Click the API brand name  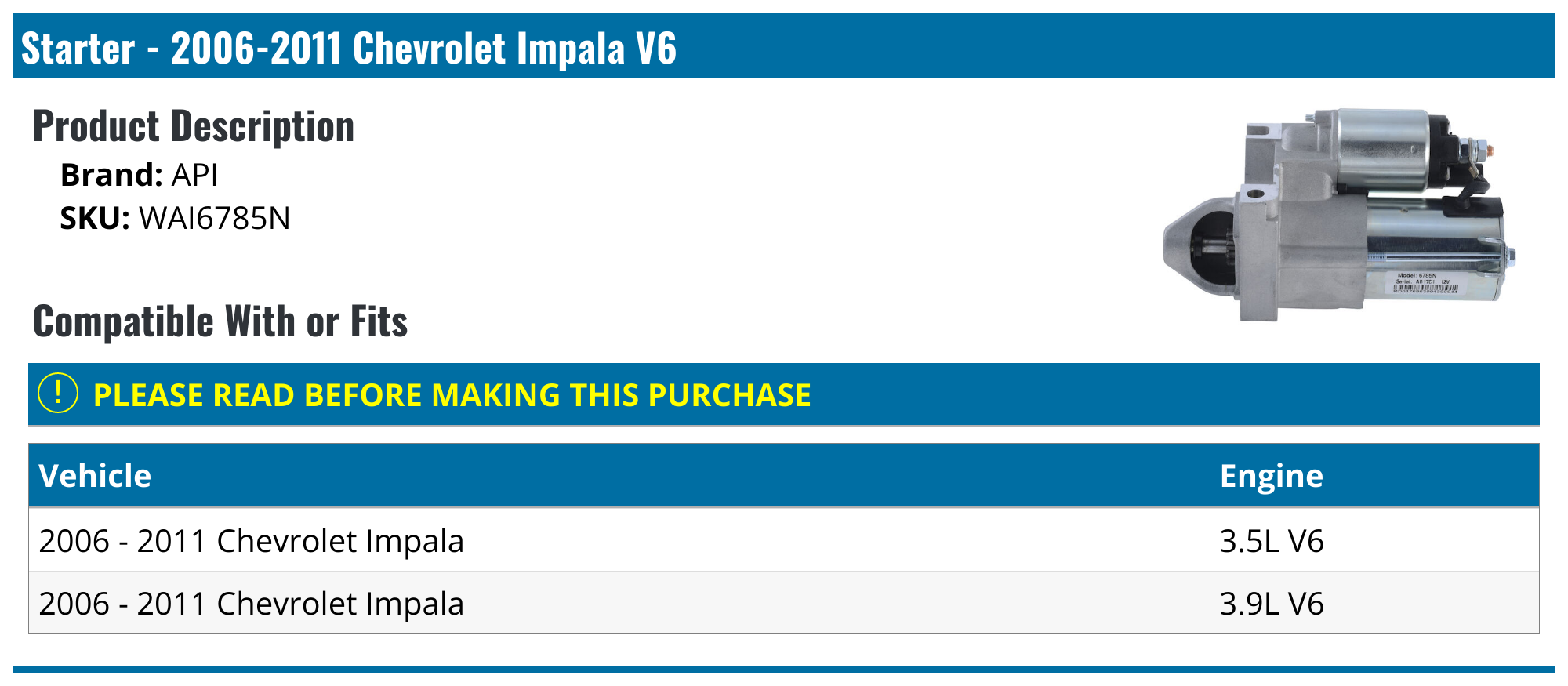coord(194,175)
